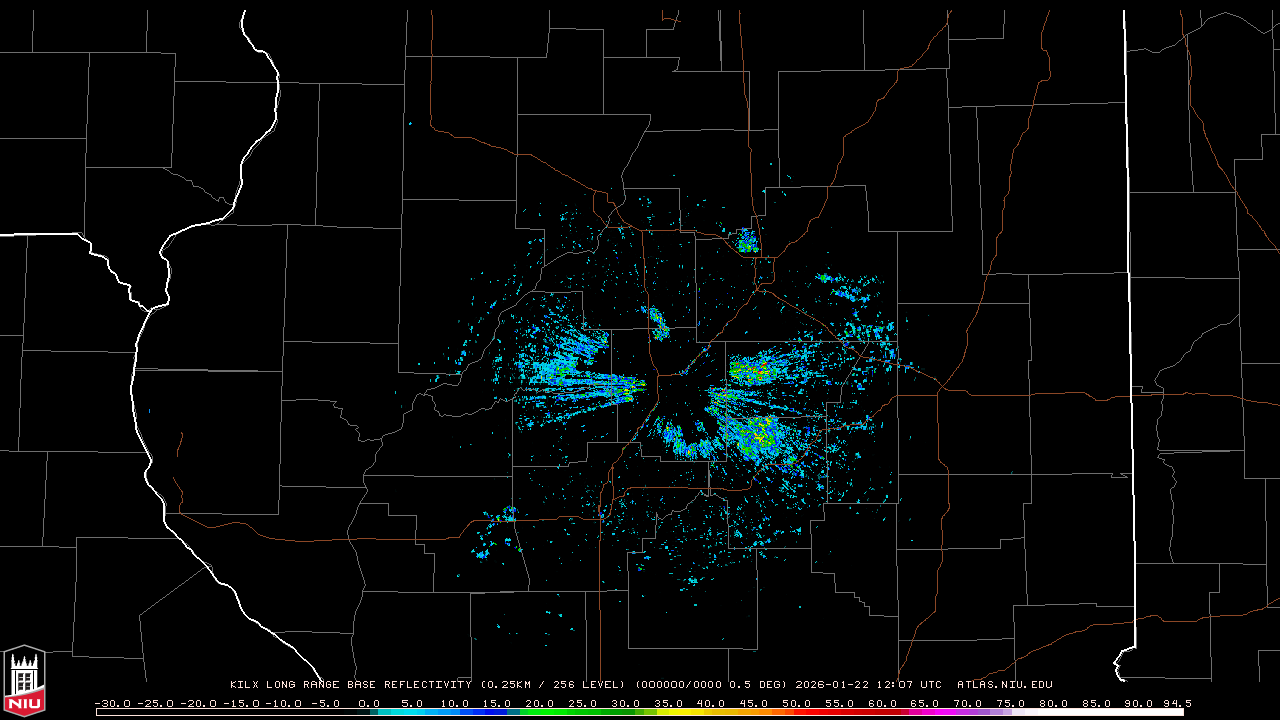The image size is (1280, 720).
Task: Click the 90.0 scale label
Action: coord(1138,704)
